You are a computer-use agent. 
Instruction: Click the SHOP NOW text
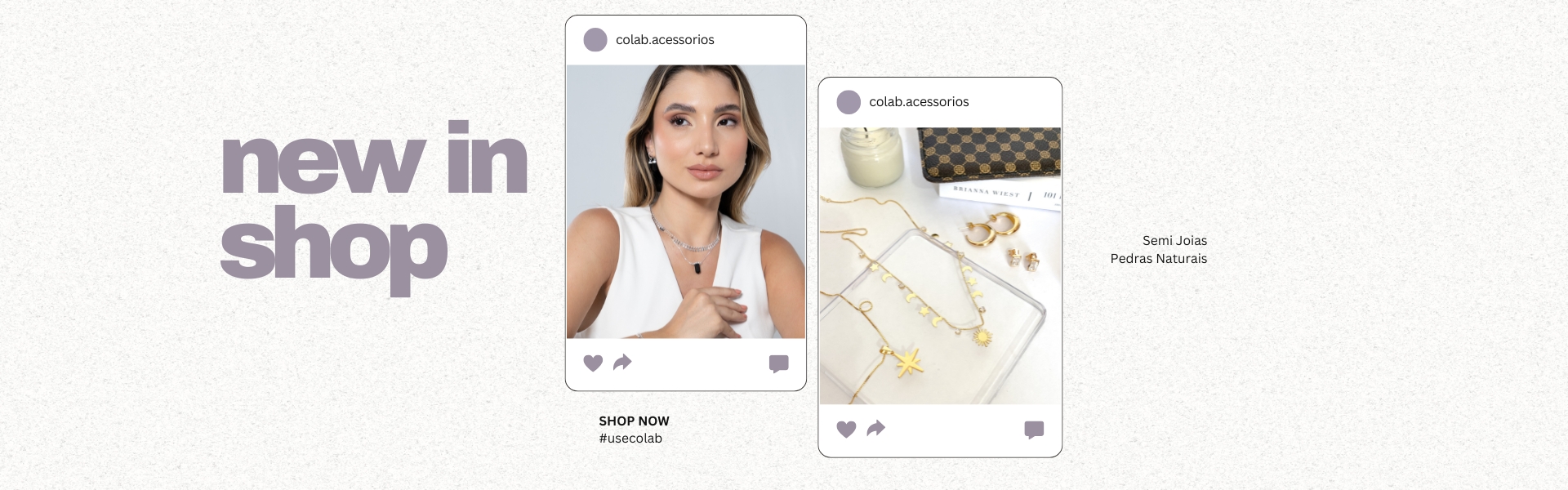[x=634, y=421]
